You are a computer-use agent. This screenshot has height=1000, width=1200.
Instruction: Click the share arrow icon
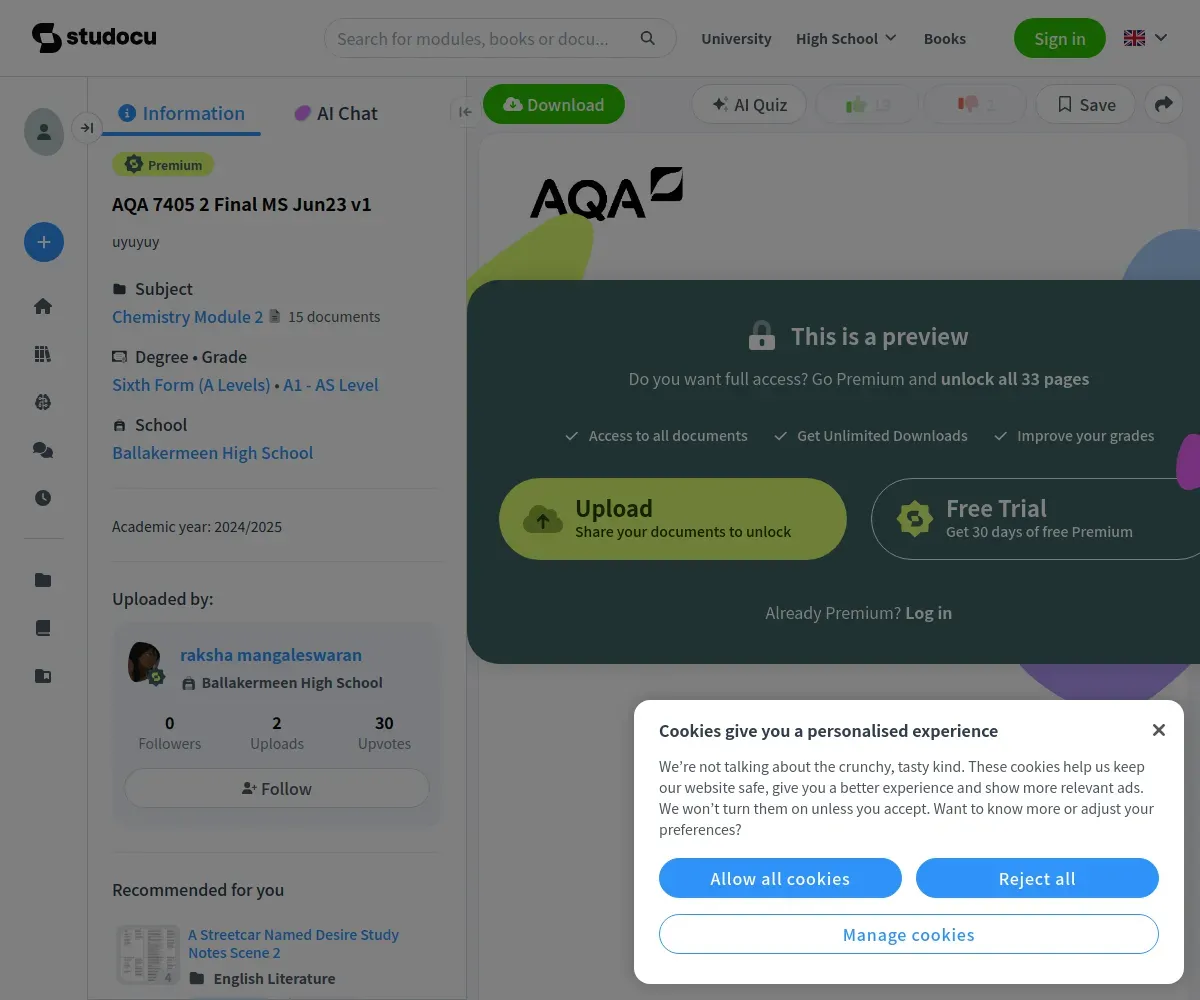click(x=1164, y=104)
